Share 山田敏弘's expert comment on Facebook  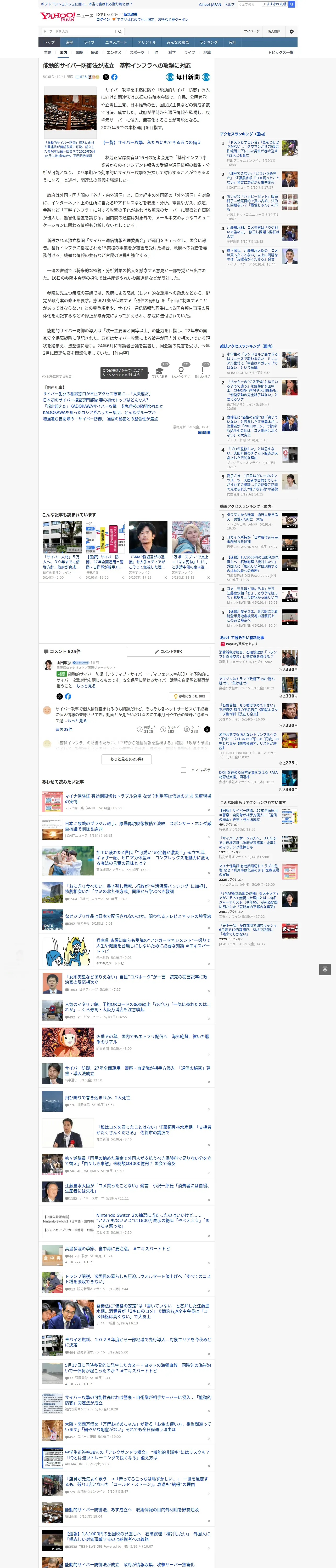point(68,696)
